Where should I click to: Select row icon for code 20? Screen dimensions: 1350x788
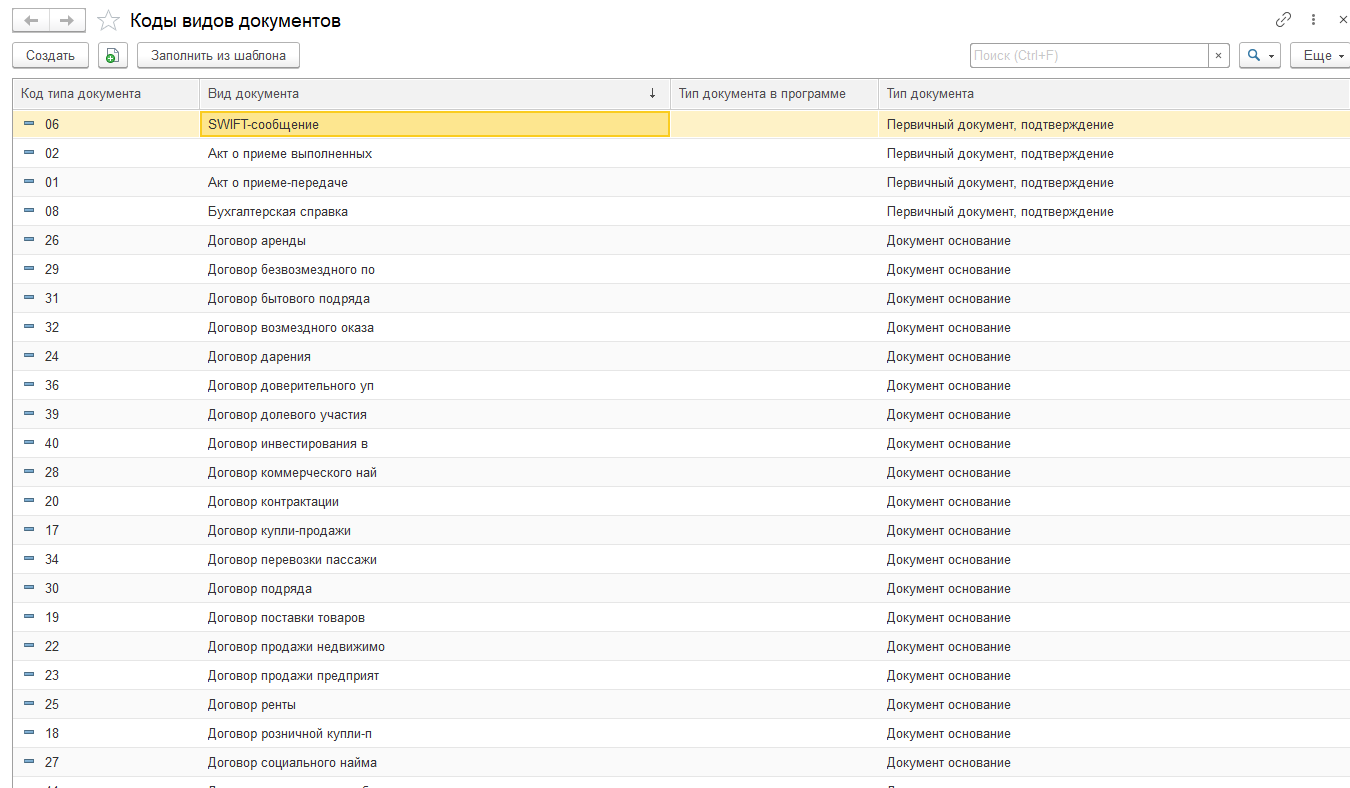(28, 501)
